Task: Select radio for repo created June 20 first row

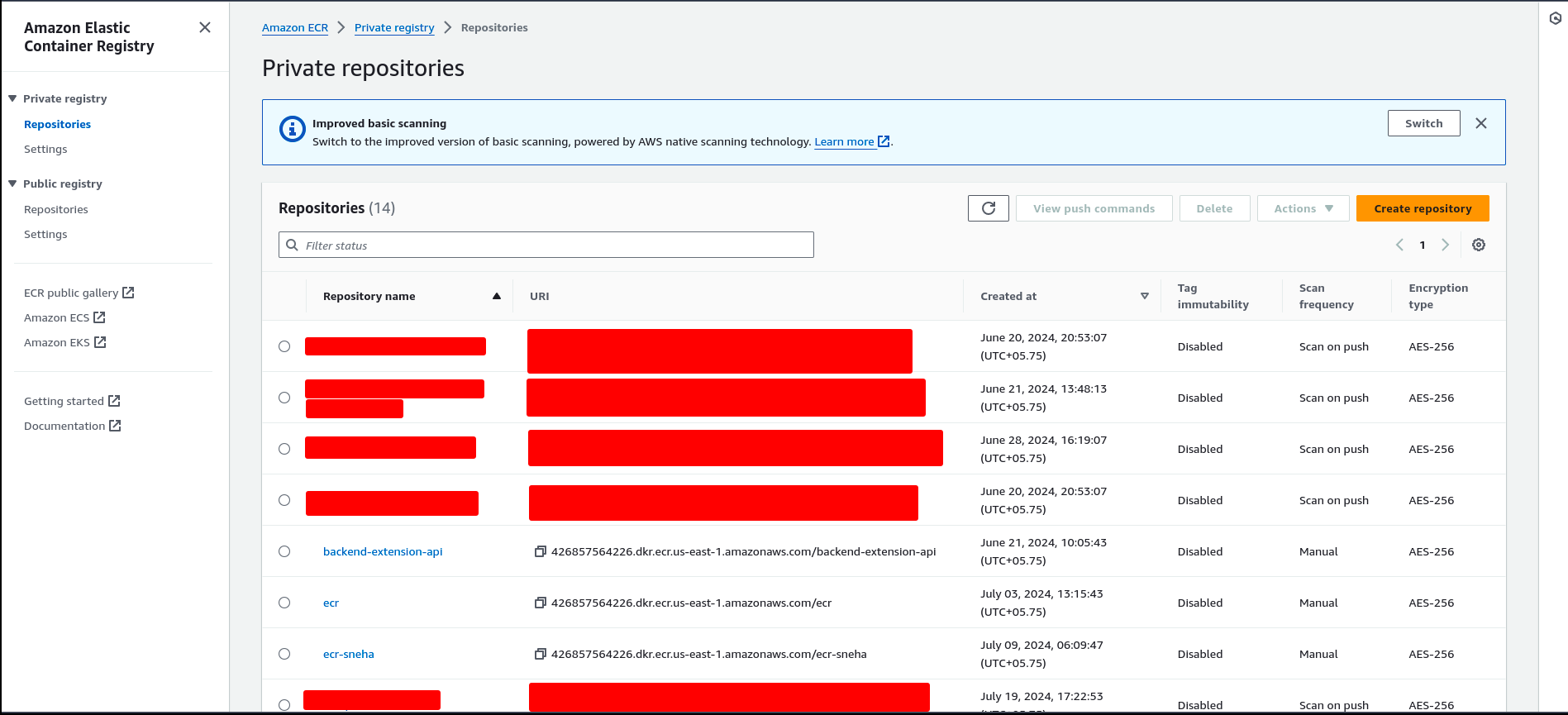Action: 284,346
